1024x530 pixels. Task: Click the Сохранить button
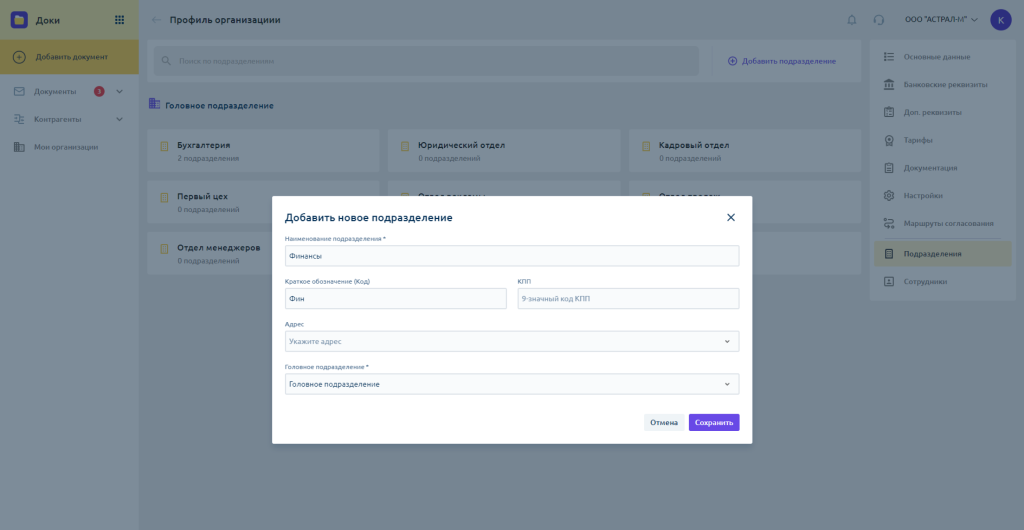(x=713, y=422)
